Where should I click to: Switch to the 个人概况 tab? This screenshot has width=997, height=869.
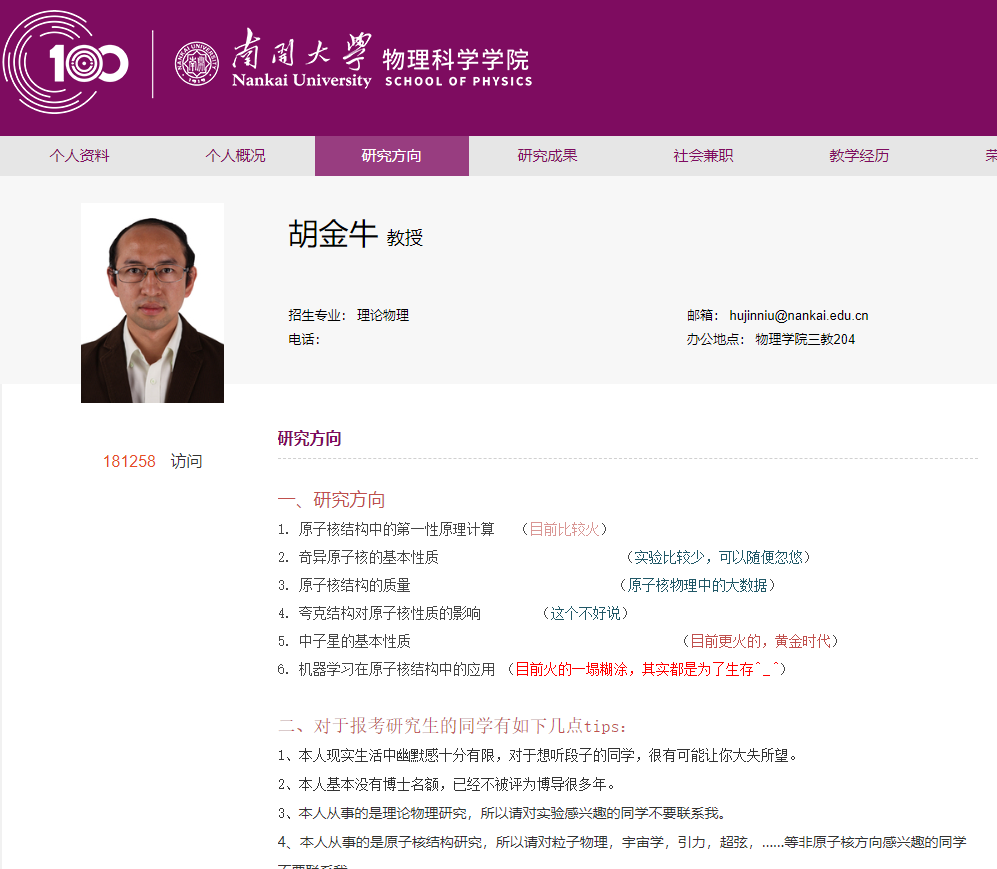(x=235, y=156)
